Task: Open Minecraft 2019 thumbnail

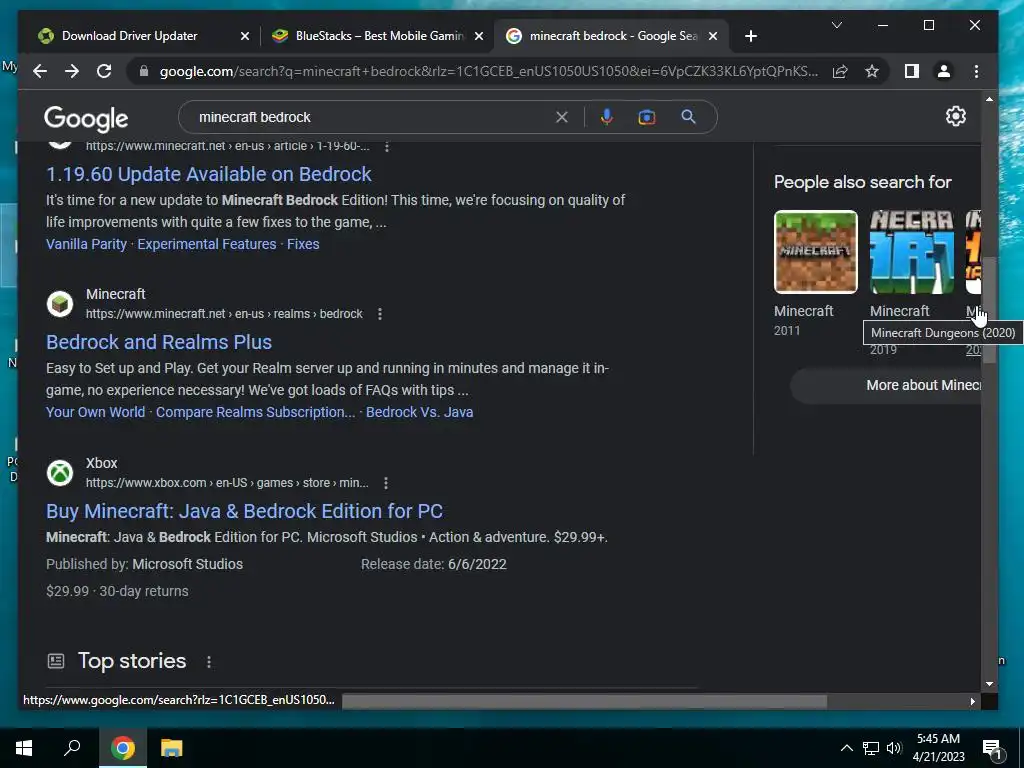Action: click(912, 252)
